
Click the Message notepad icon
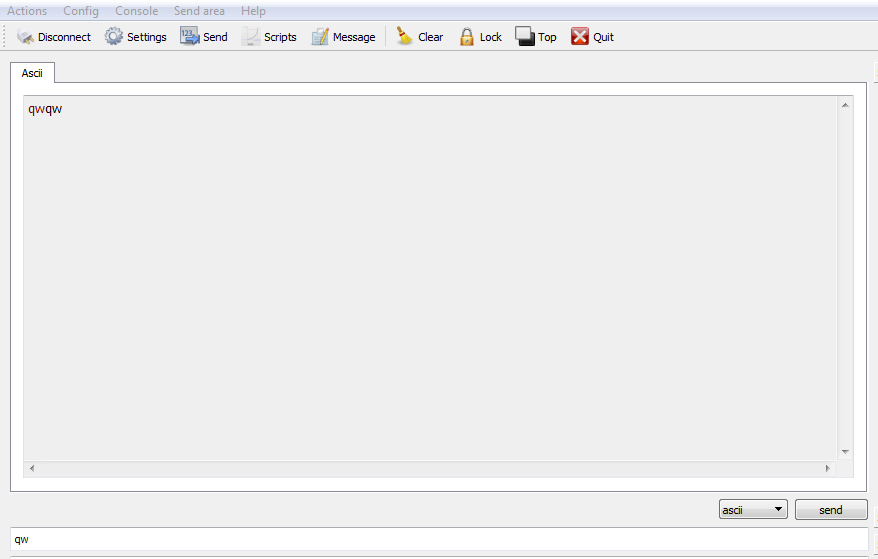(320, 36)
